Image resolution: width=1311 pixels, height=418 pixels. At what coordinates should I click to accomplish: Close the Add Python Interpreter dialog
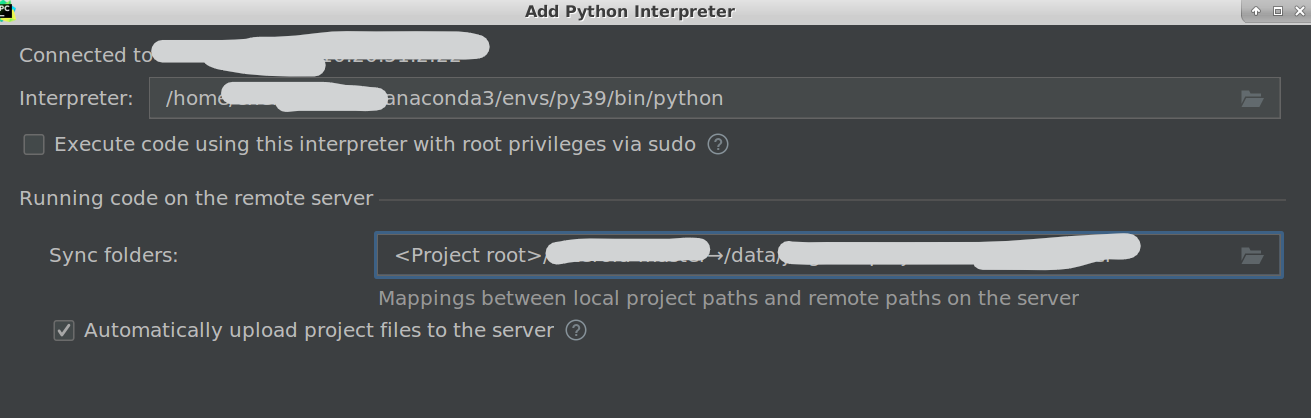tap(1299, 11)
